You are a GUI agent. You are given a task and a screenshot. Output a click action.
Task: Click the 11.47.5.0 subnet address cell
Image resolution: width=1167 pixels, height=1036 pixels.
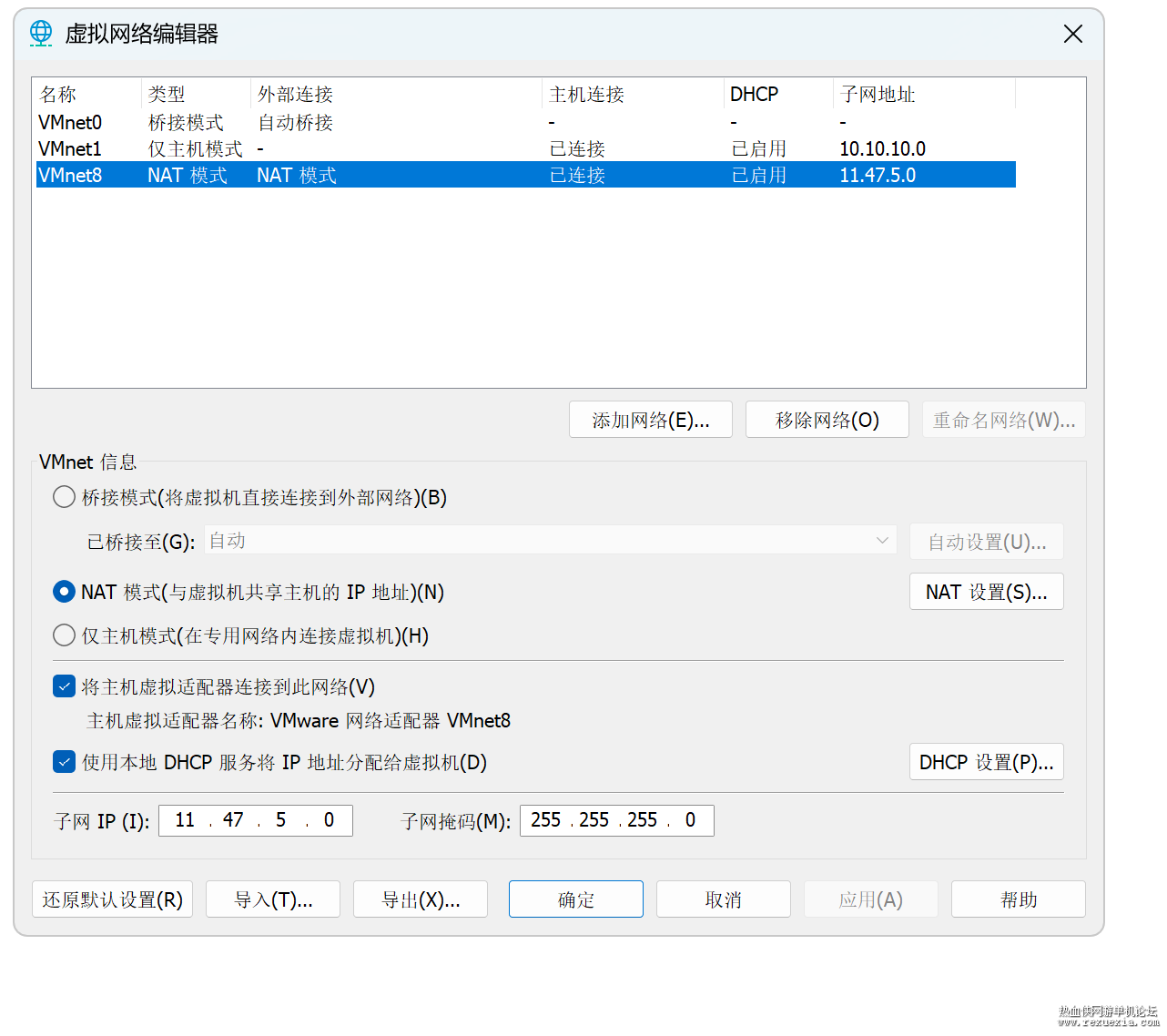(x=878, y=175)
